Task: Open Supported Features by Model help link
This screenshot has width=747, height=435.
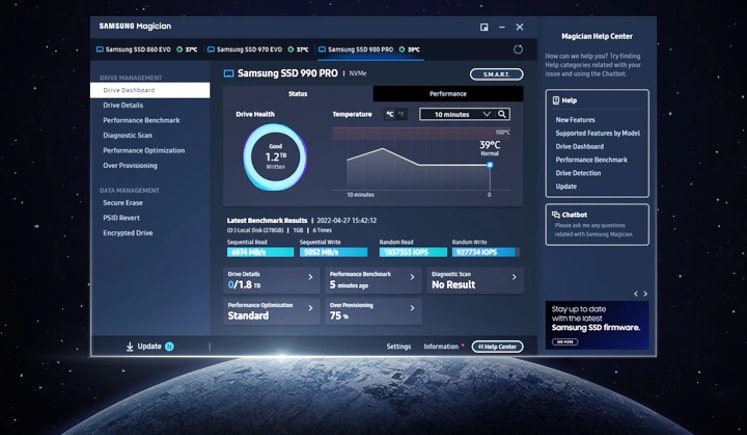Action: (597, 133)
